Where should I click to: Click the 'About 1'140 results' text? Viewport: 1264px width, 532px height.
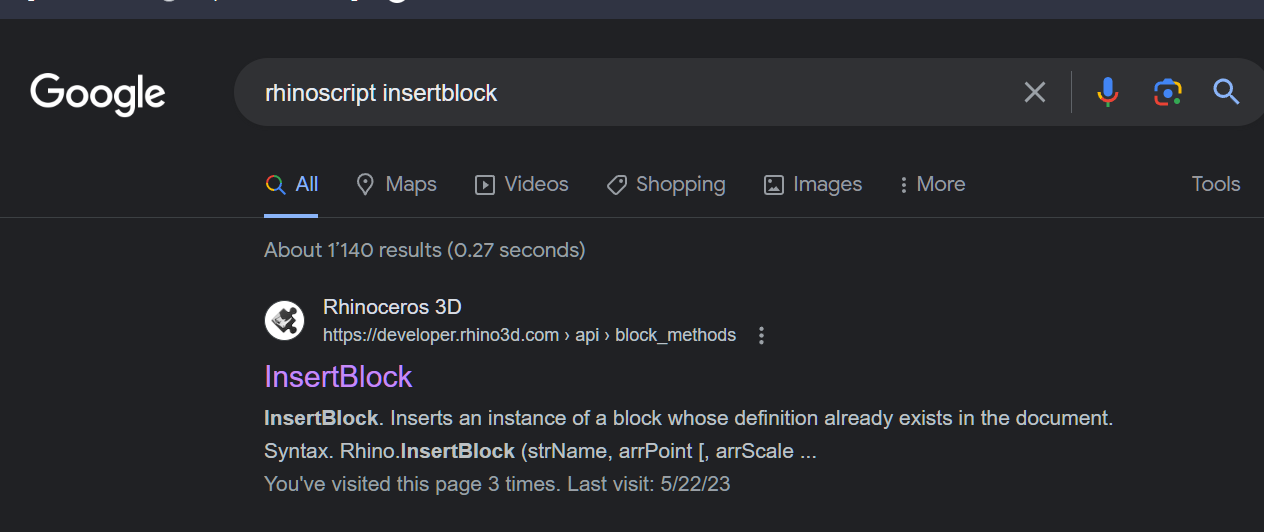click(x=425, y=250)
